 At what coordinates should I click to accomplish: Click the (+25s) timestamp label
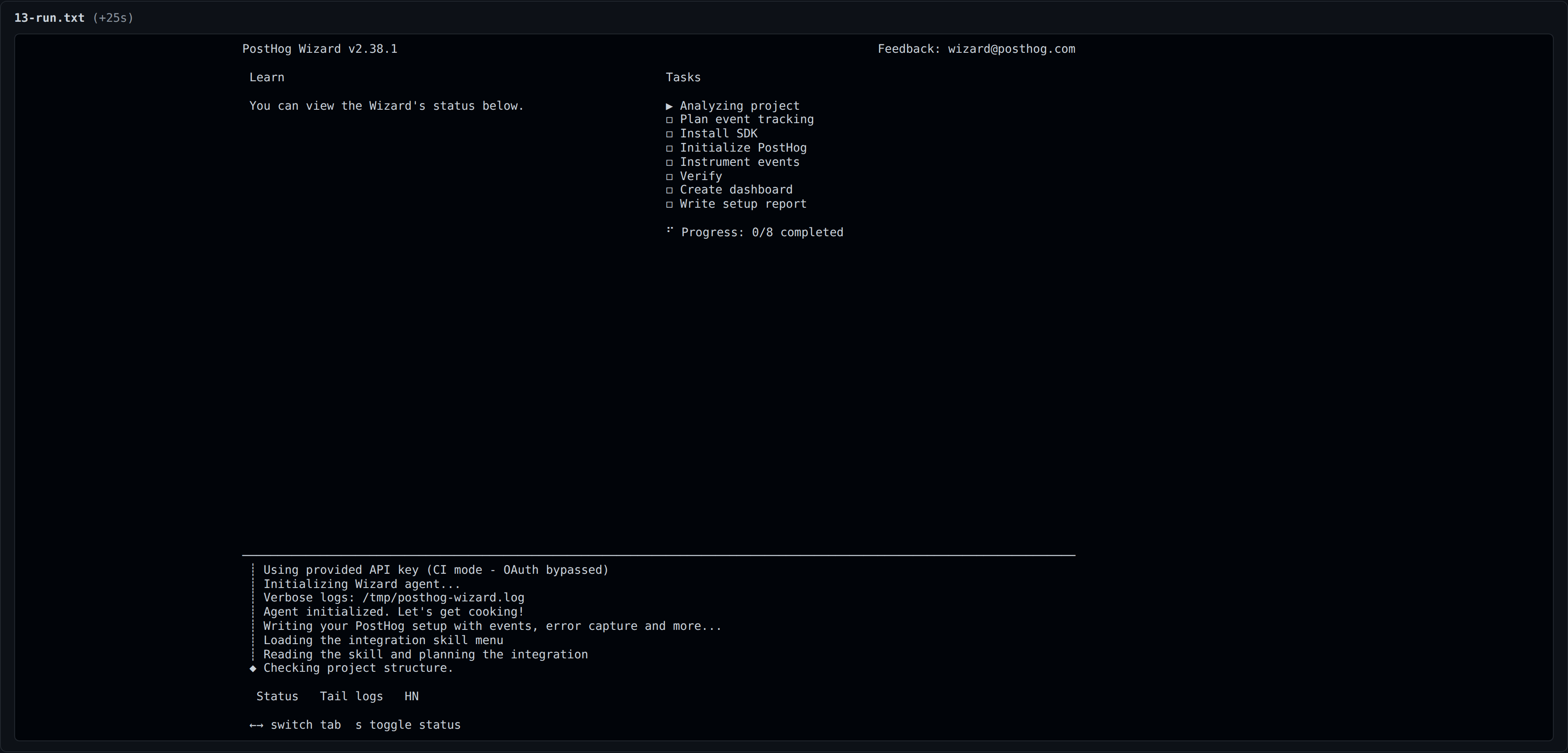tap(113, 18)
